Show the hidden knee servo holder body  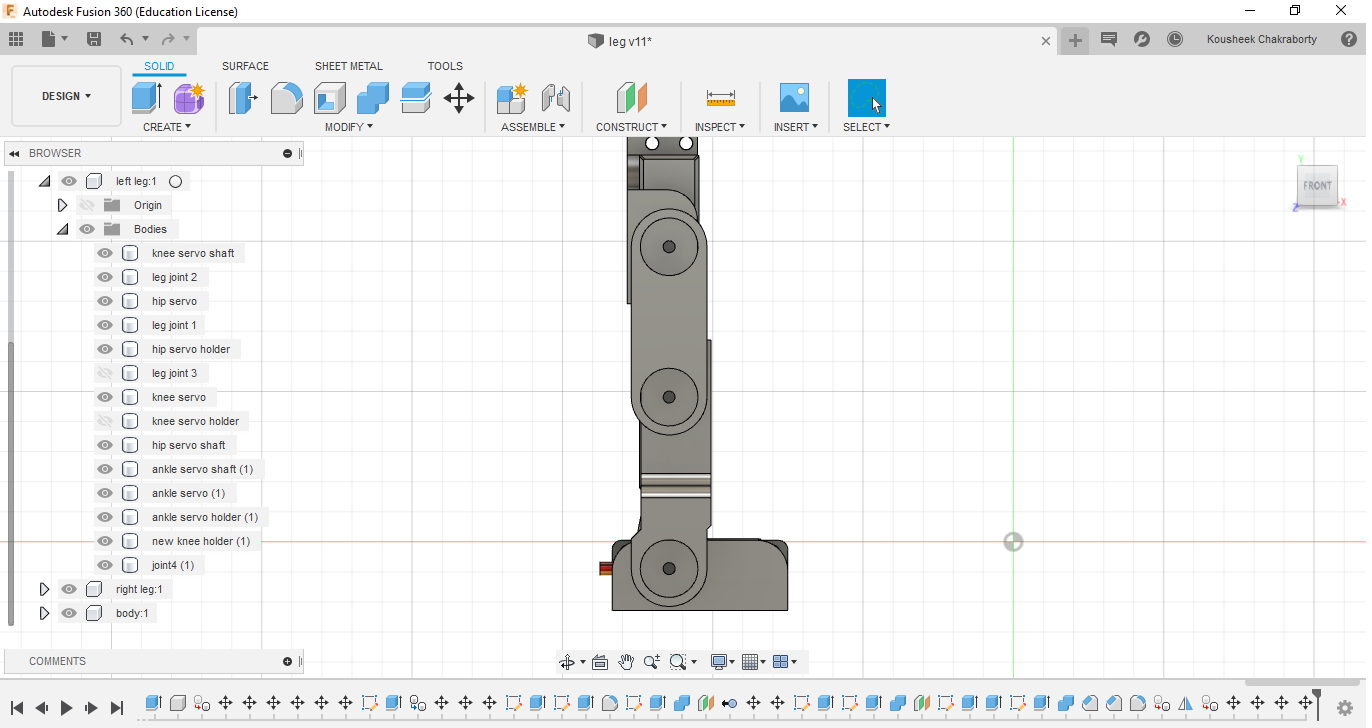click(x=105, y=421)
